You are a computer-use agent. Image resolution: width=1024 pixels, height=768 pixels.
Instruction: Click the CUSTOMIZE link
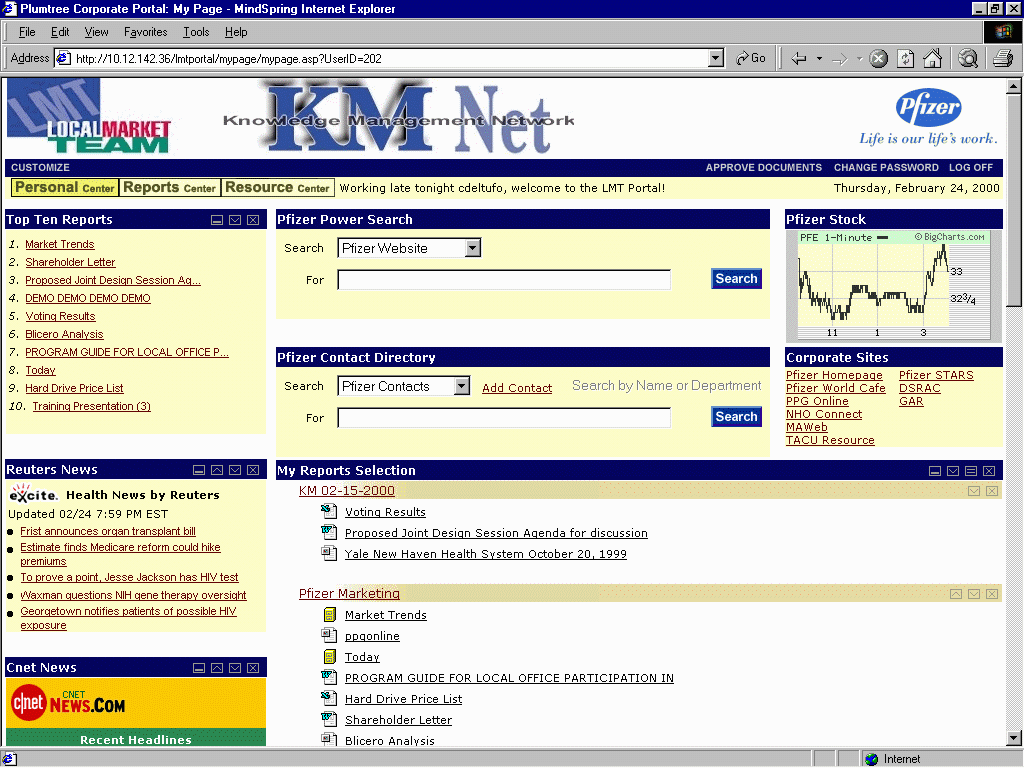click(40, 168)
